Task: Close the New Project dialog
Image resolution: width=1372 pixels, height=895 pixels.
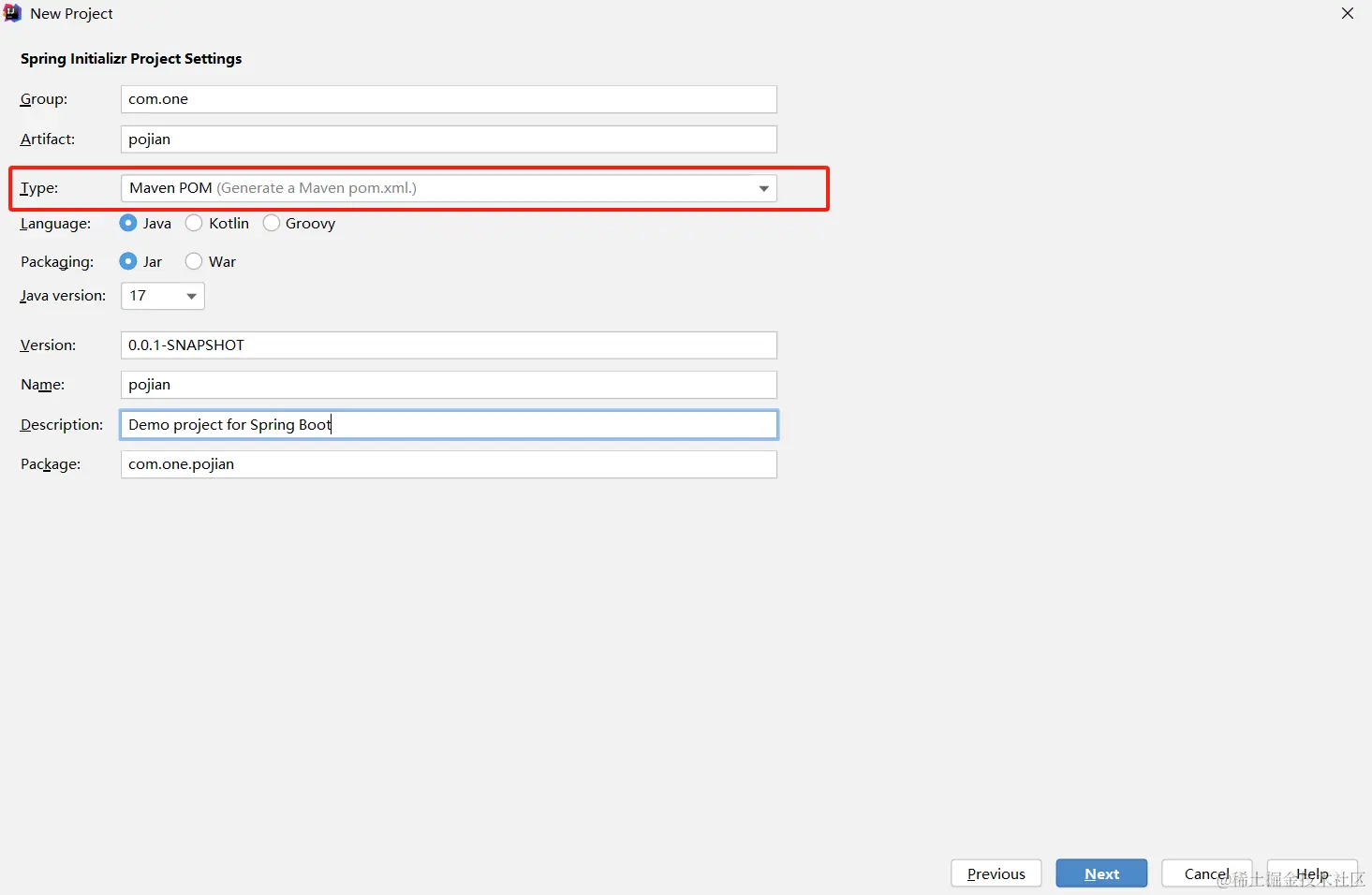Action: point(1348,13)
